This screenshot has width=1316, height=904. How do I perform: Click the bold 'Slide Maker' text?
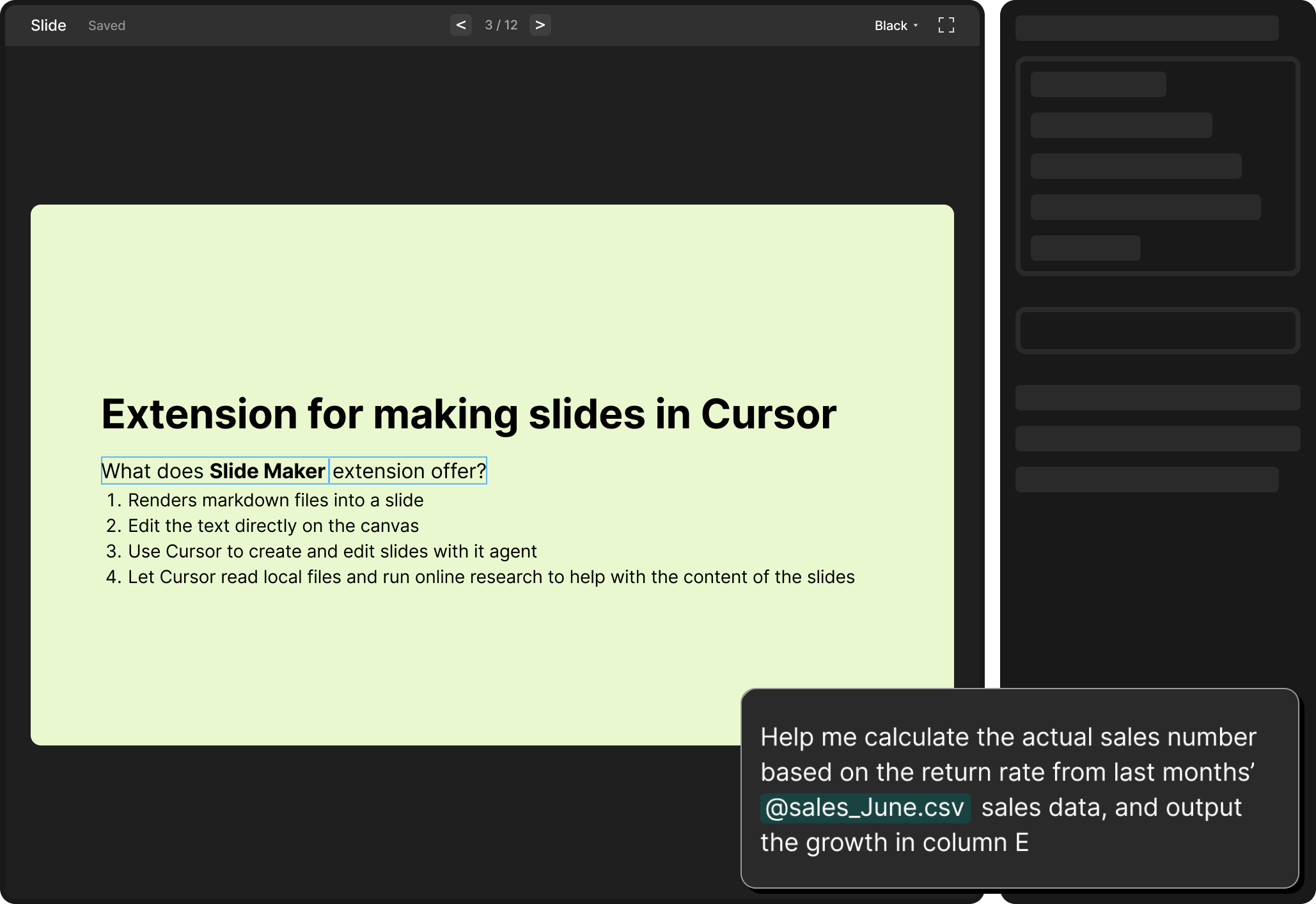click(267, 471)
